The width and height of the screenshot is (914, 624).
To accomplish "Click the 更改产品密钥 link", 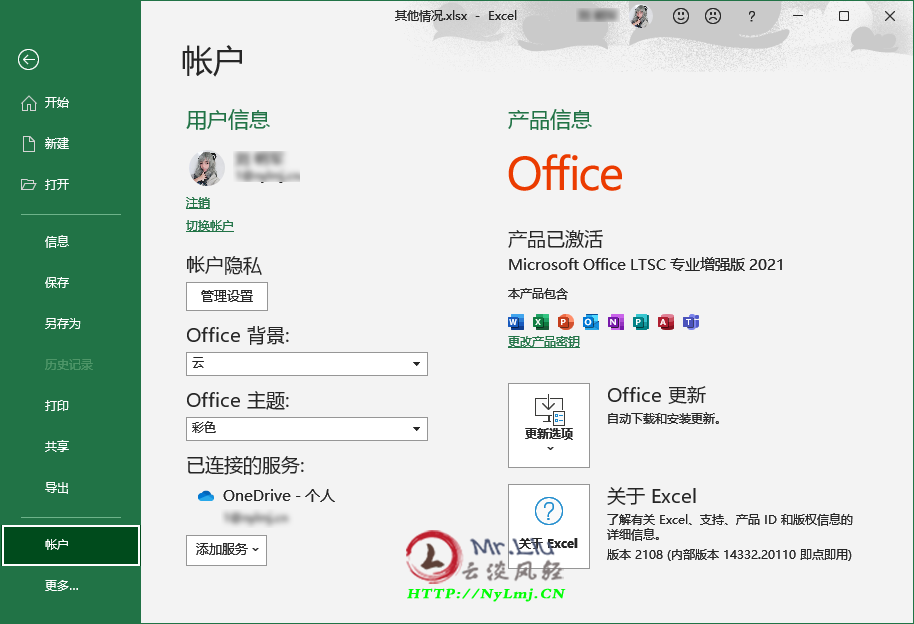I will (544, 342).
